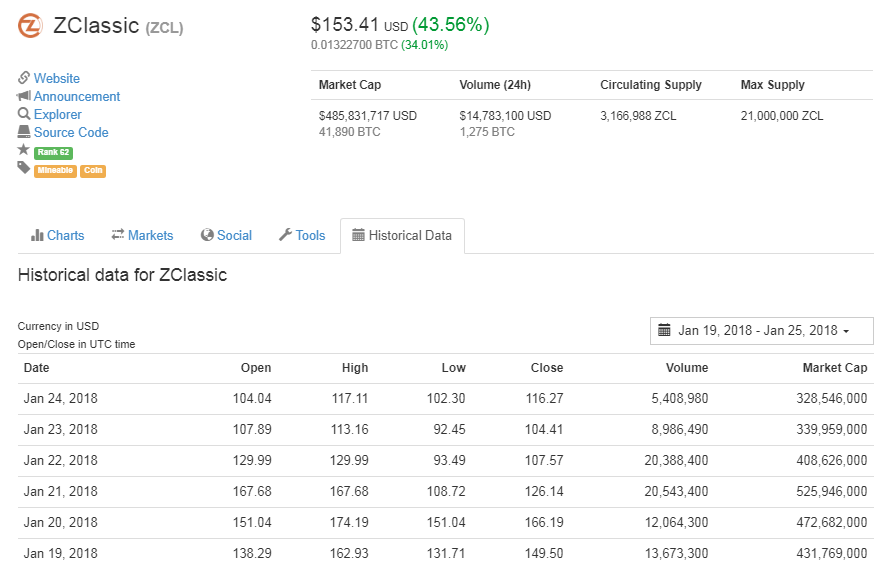Click the Coin tag badge
The image size is (885, 581).
[x=93, y=171]
